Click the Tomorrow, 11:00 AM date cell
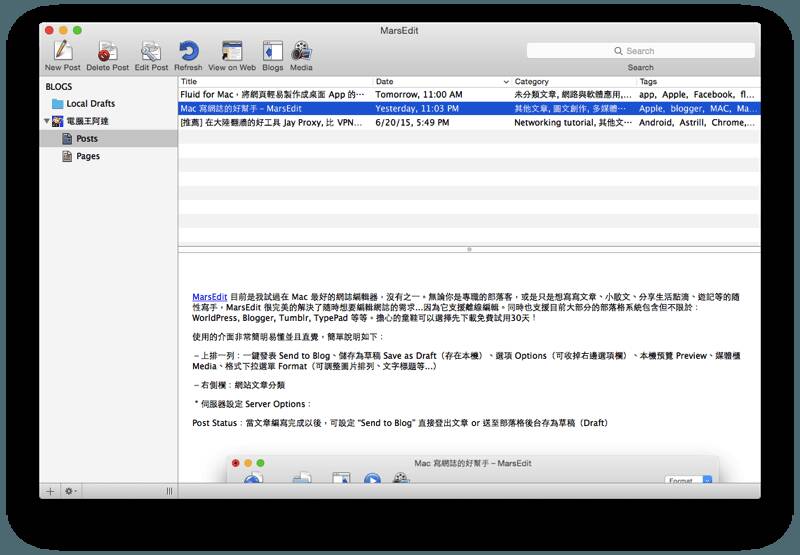This screenshot has height=555, width=800. 419,94
